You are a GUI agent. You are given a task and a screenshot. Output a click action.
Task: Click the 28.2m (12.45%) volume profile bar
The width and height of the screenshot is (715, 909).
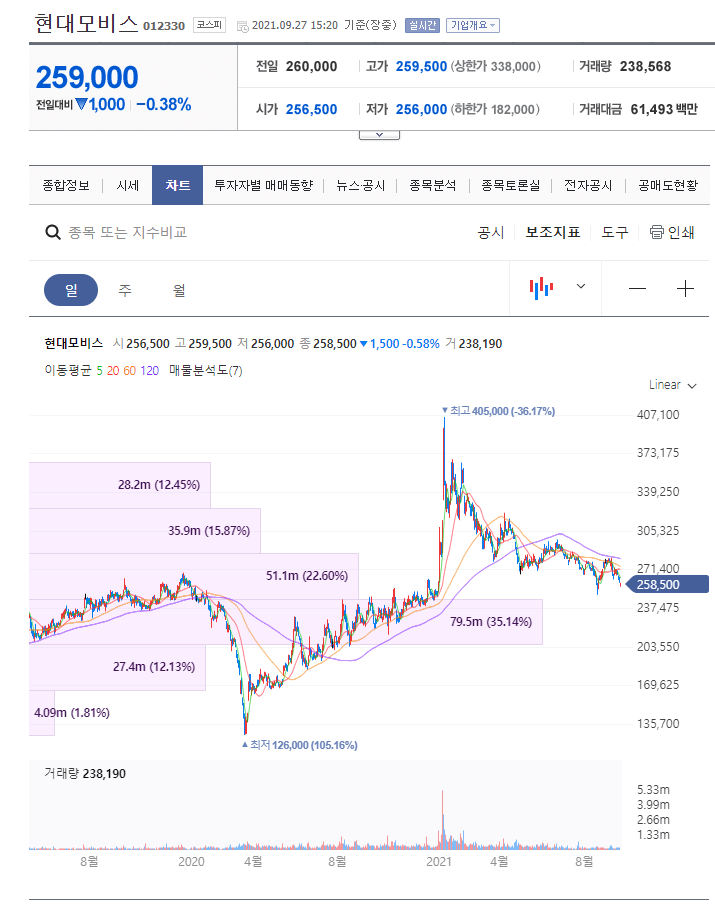[119, 485]
